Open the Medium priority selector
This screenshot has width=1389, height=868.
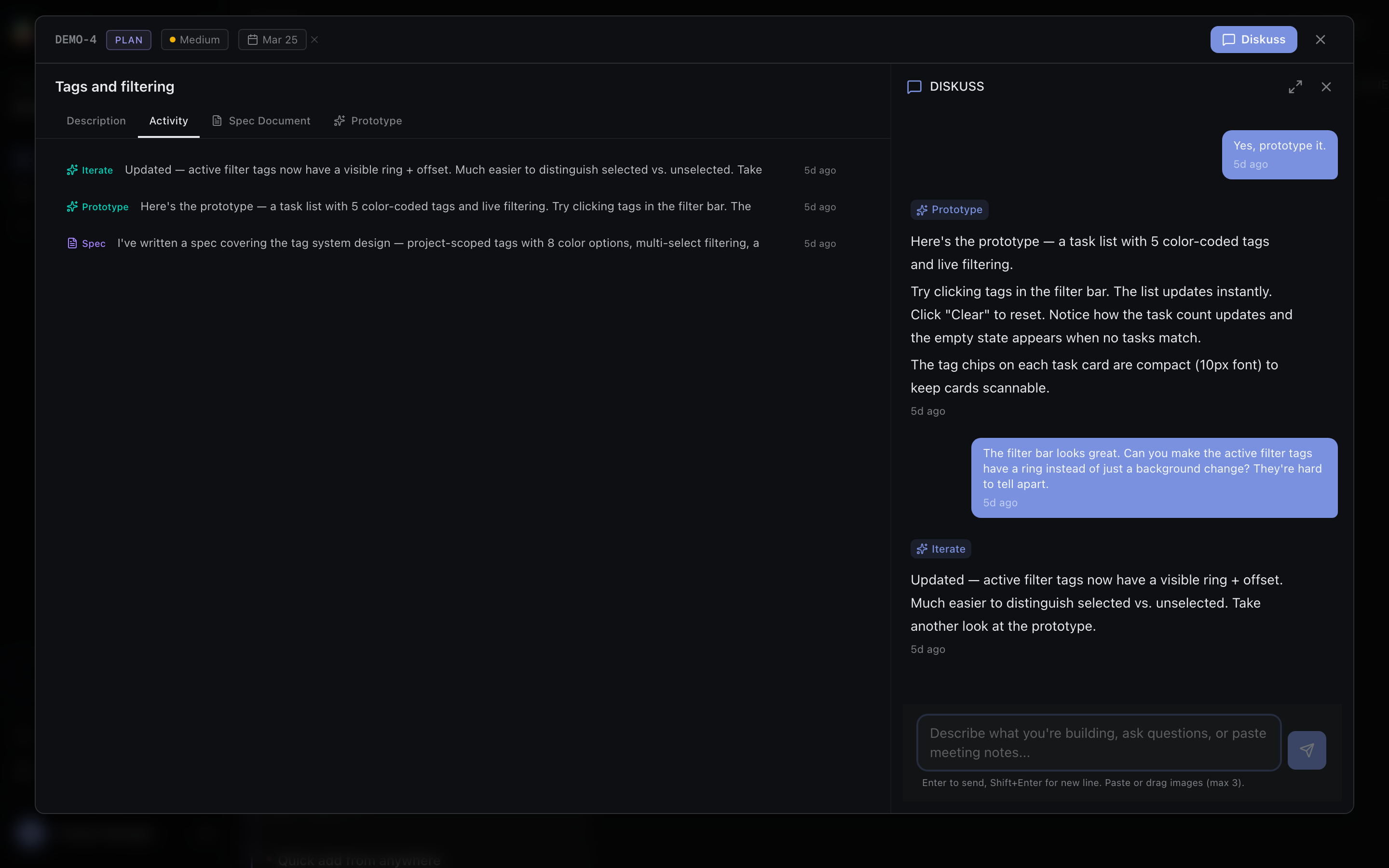pyautogui.click(x=194, y=40)
